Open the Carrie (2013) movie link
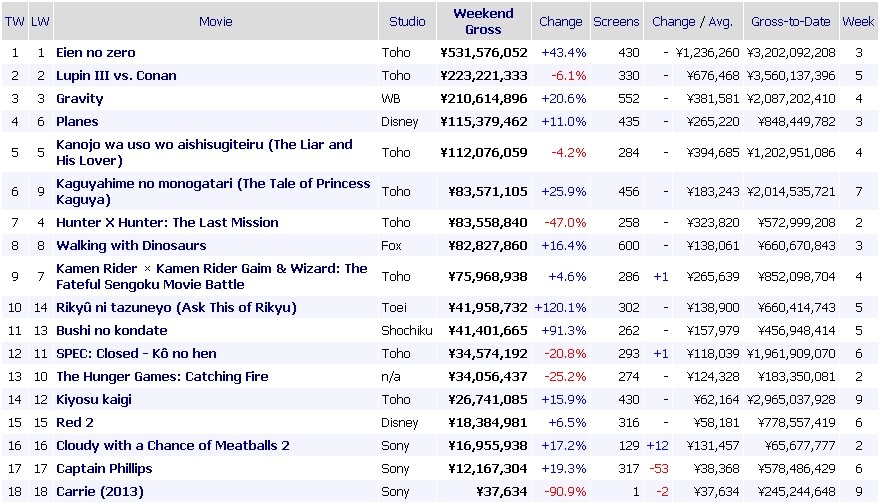The height and width of the screenshot is (504, 880). point(100,491)
